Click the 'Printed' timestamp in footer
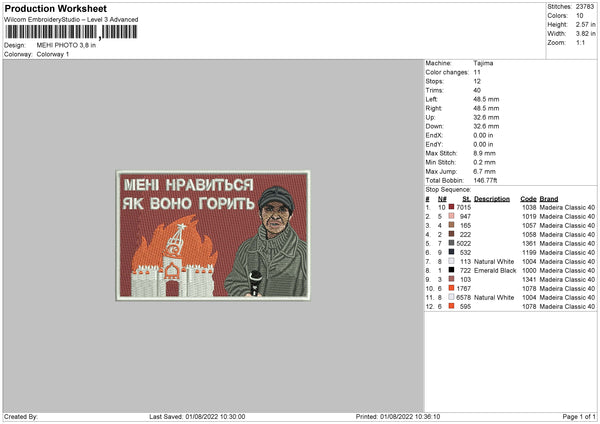The width and height of the screenshot is (600, 424). click(398, 416)
